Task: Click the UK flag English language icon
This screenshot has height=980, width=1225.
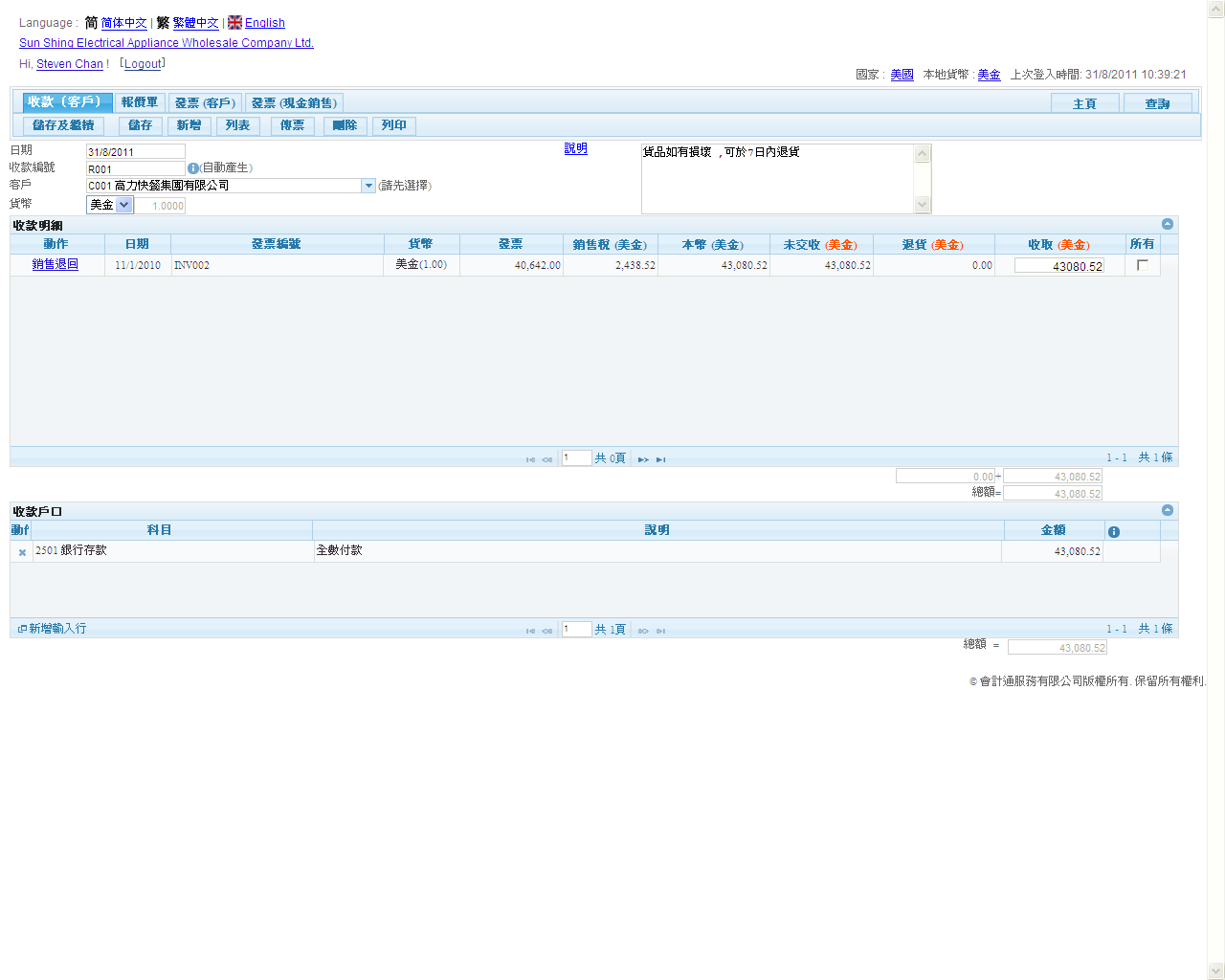Action: pos(234,22)
